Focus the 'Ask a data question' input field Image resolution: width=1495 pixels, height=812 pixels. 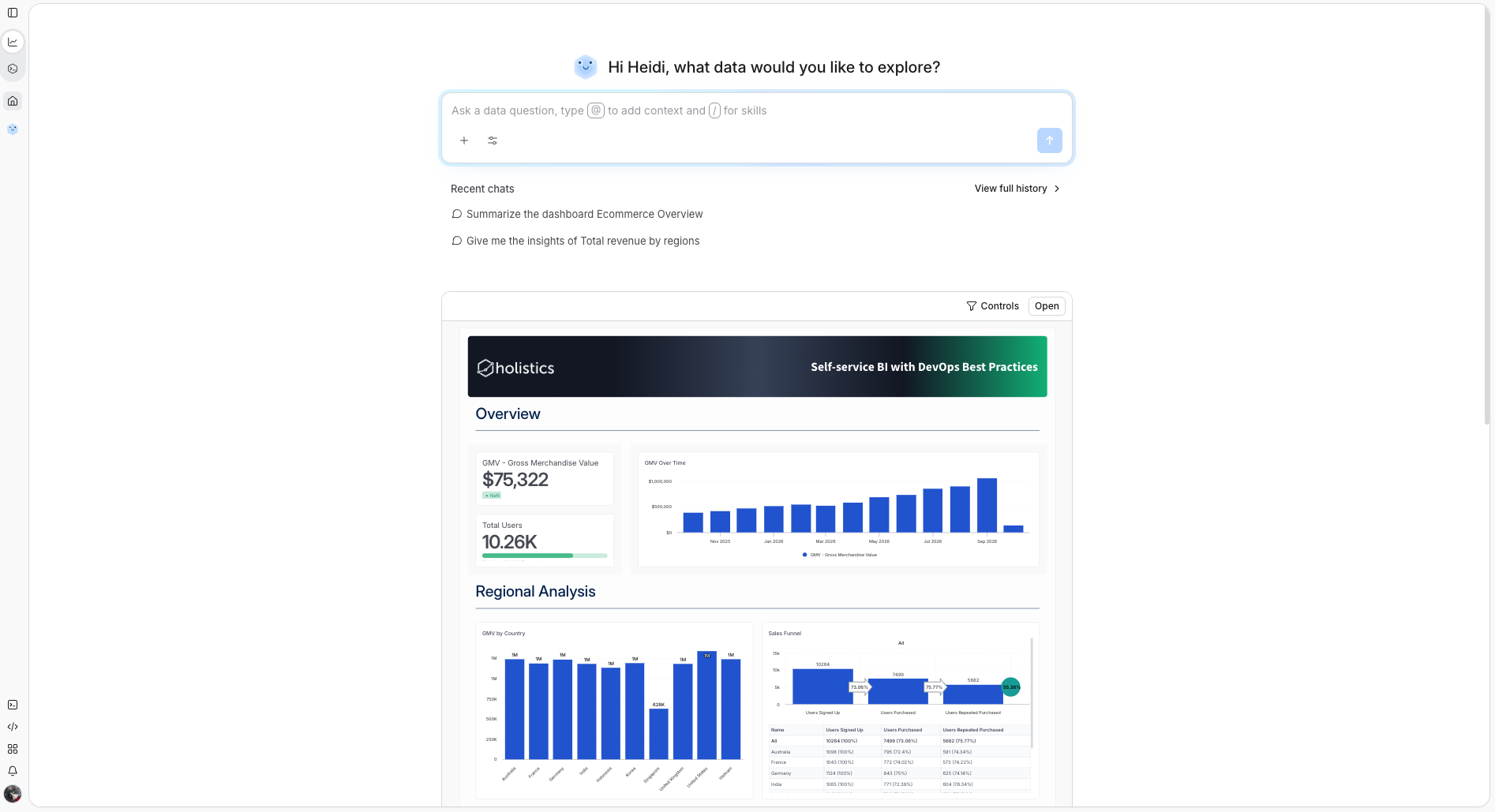(x=756, y=110)
